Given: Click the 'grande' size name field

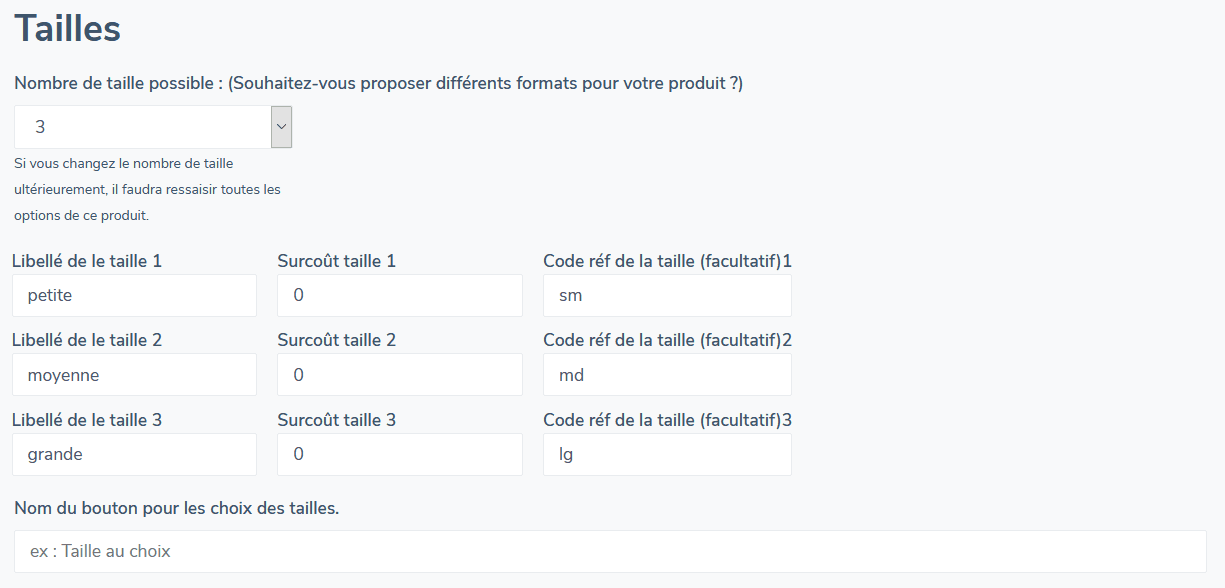Looking at the screenshot, I should tap(134, 453).
